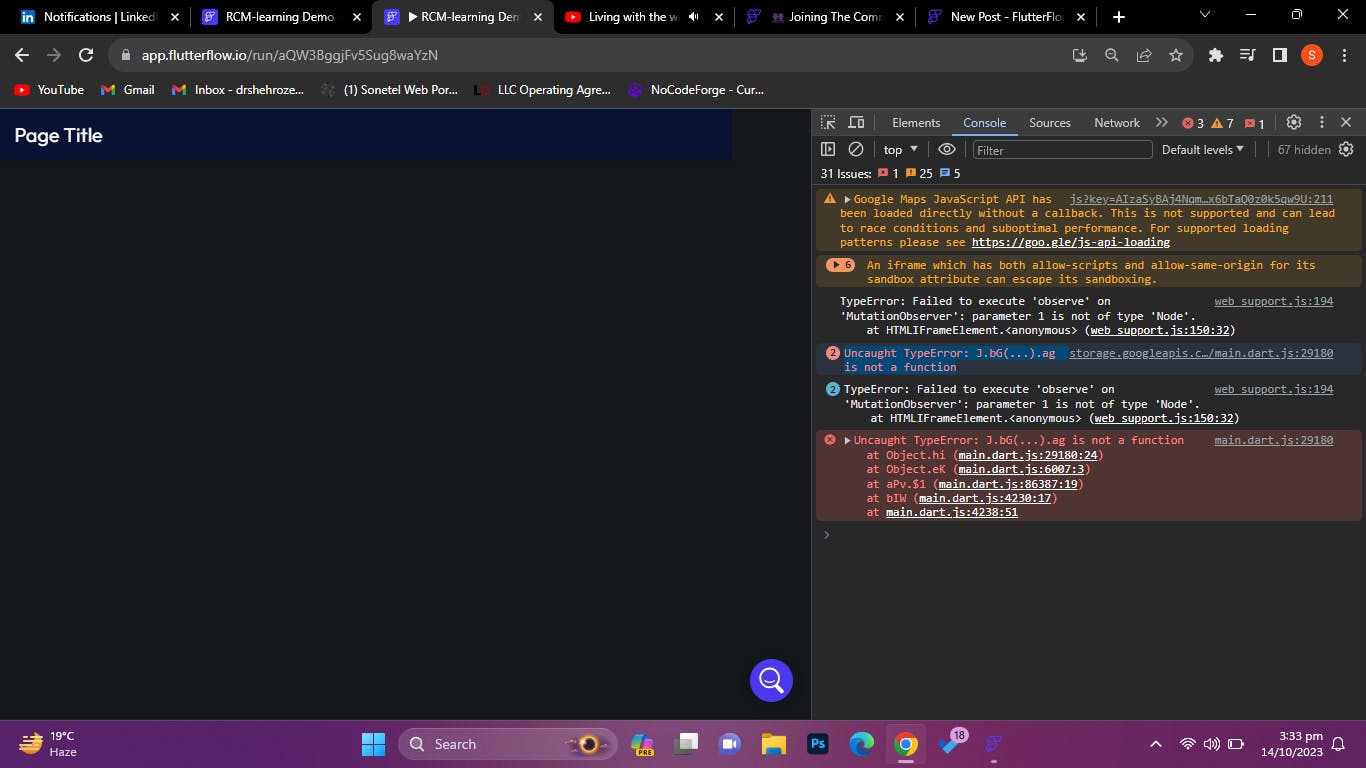
Task: Expand the Uncaught TypeError stack trace
Action: (848, 441)
